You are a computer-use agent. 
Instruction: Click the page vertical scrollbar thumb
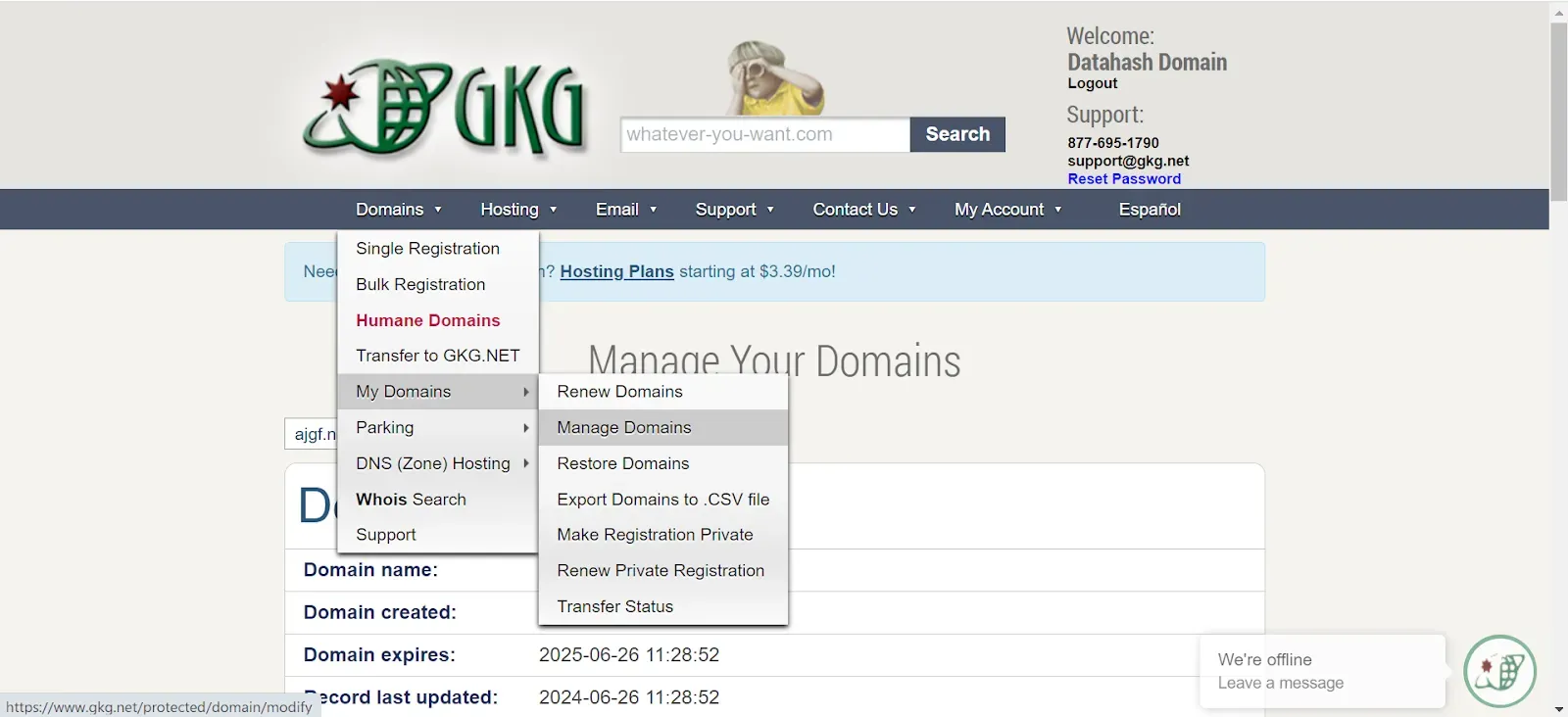(x=1559, y=111)
